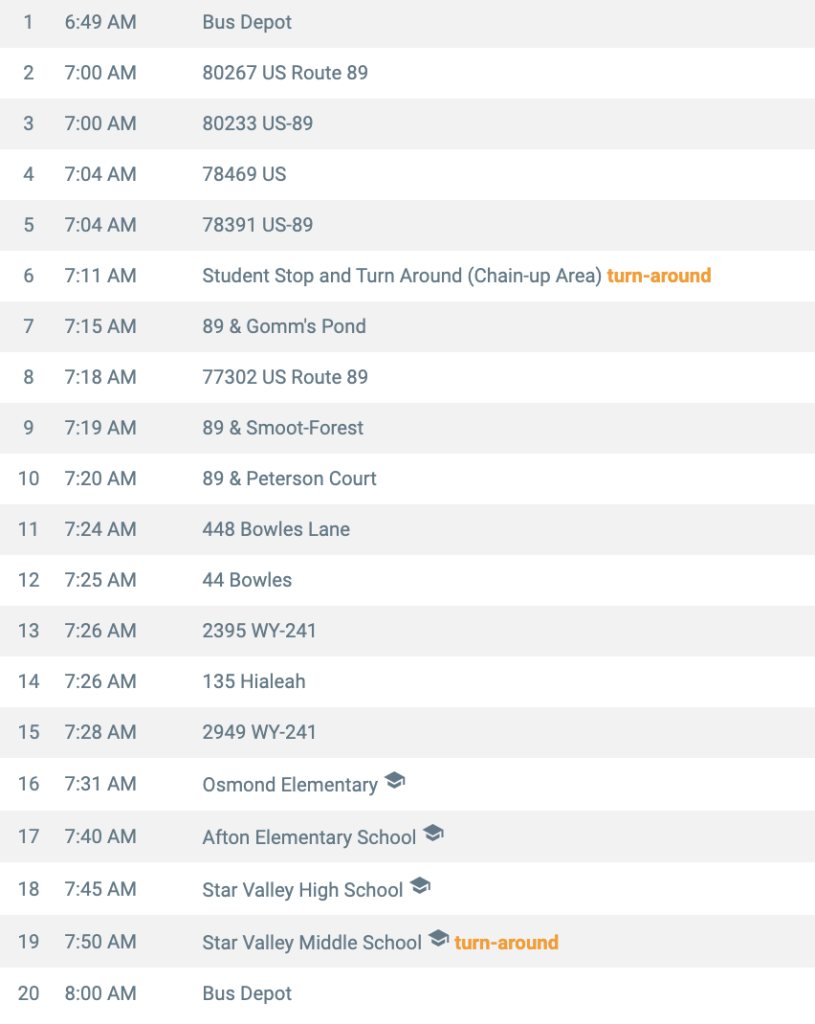Select the final Bus Depot stop at 8:00 AM
Screen dimensions: 815x1024
(247, 994)
